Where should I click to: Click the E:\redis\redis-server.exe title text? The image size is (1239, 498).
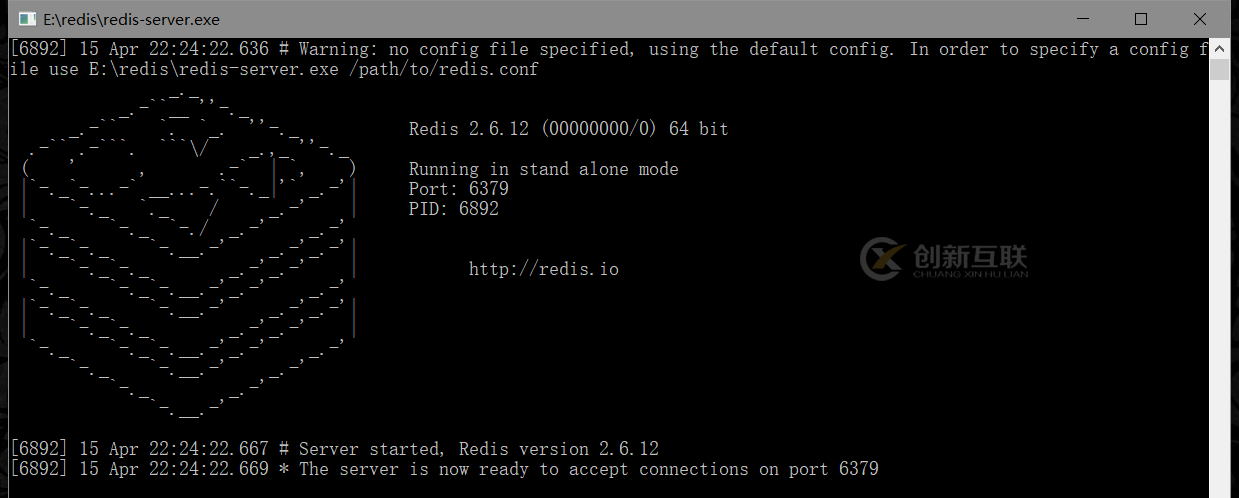click(131, 19)
